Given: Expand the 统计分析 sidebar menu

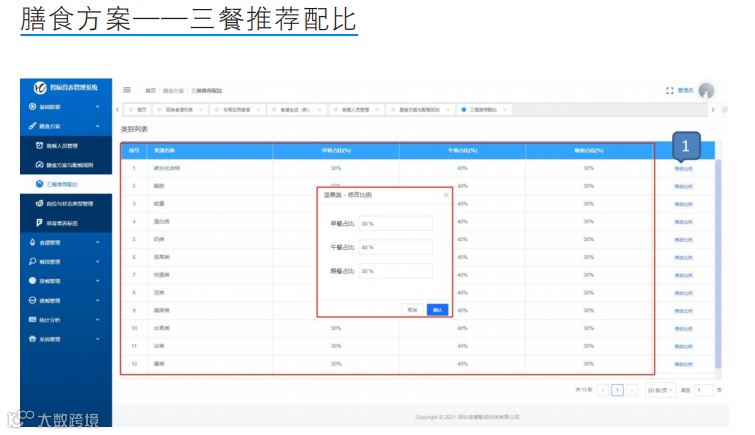Looking at the screenshot, I should click(x=66, y=319).
